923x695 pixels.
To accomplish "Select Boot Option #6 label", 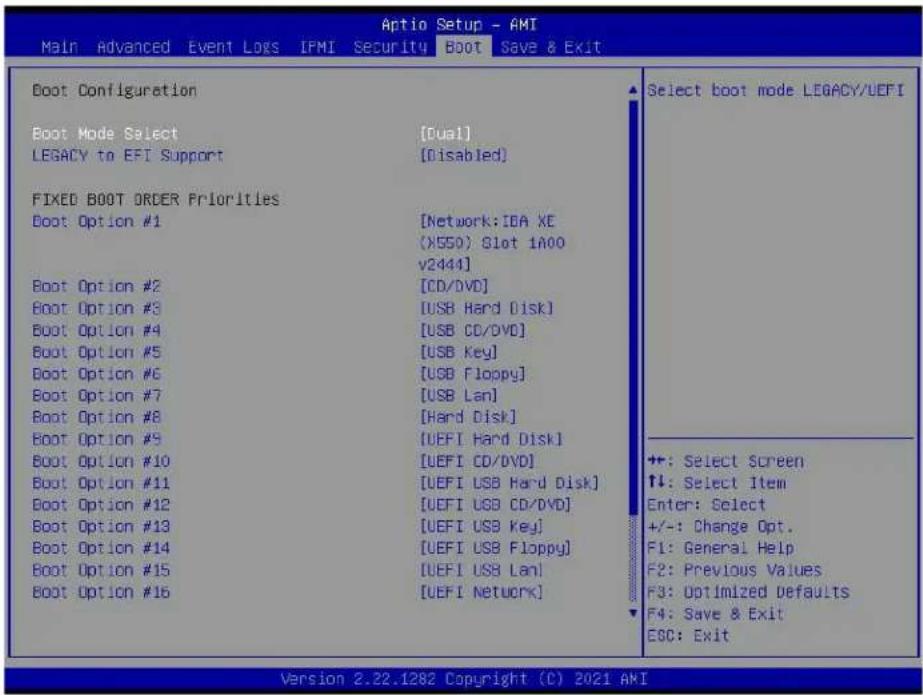I will (x=96, y=374).
